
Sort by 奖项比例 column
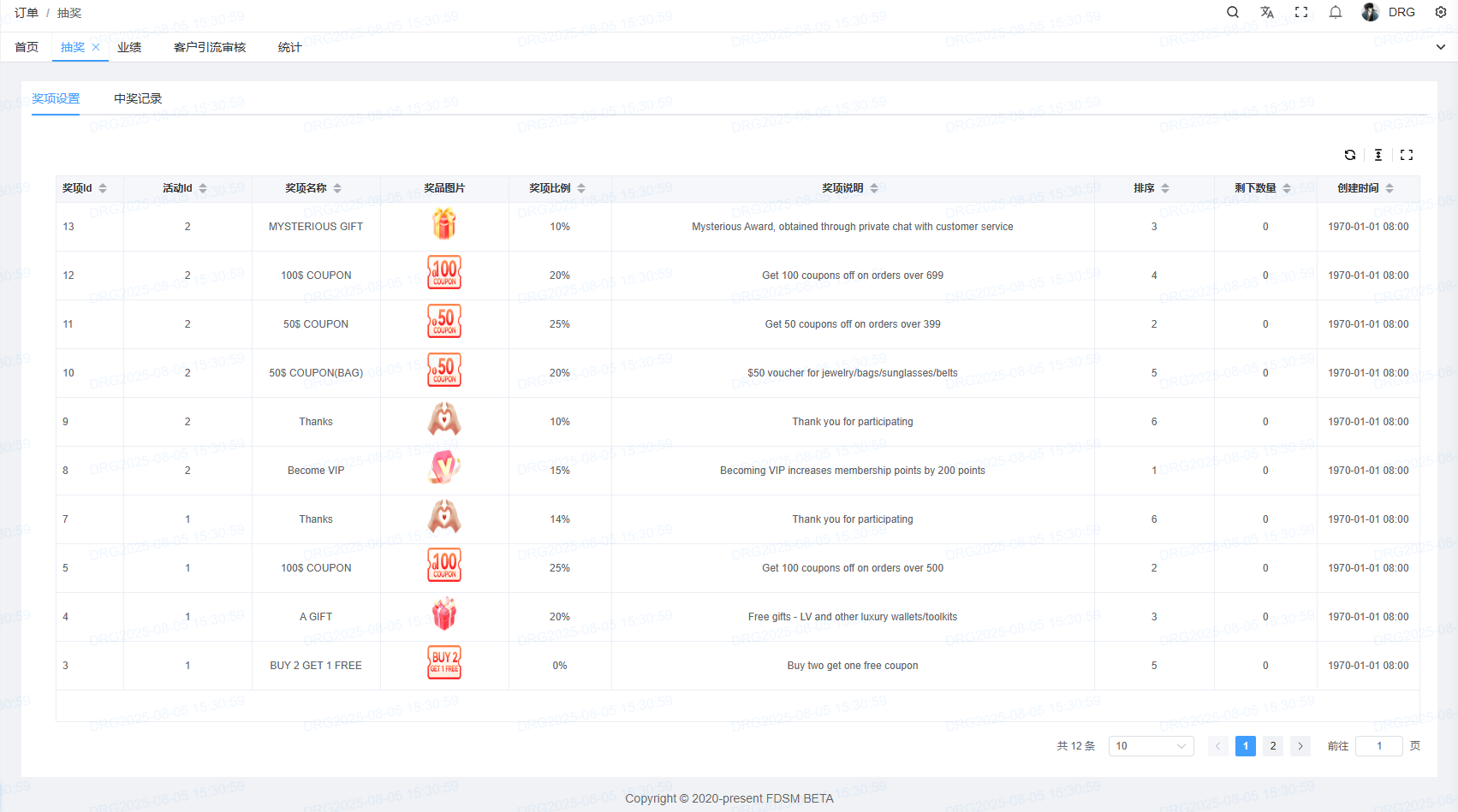tap(581, 188)
